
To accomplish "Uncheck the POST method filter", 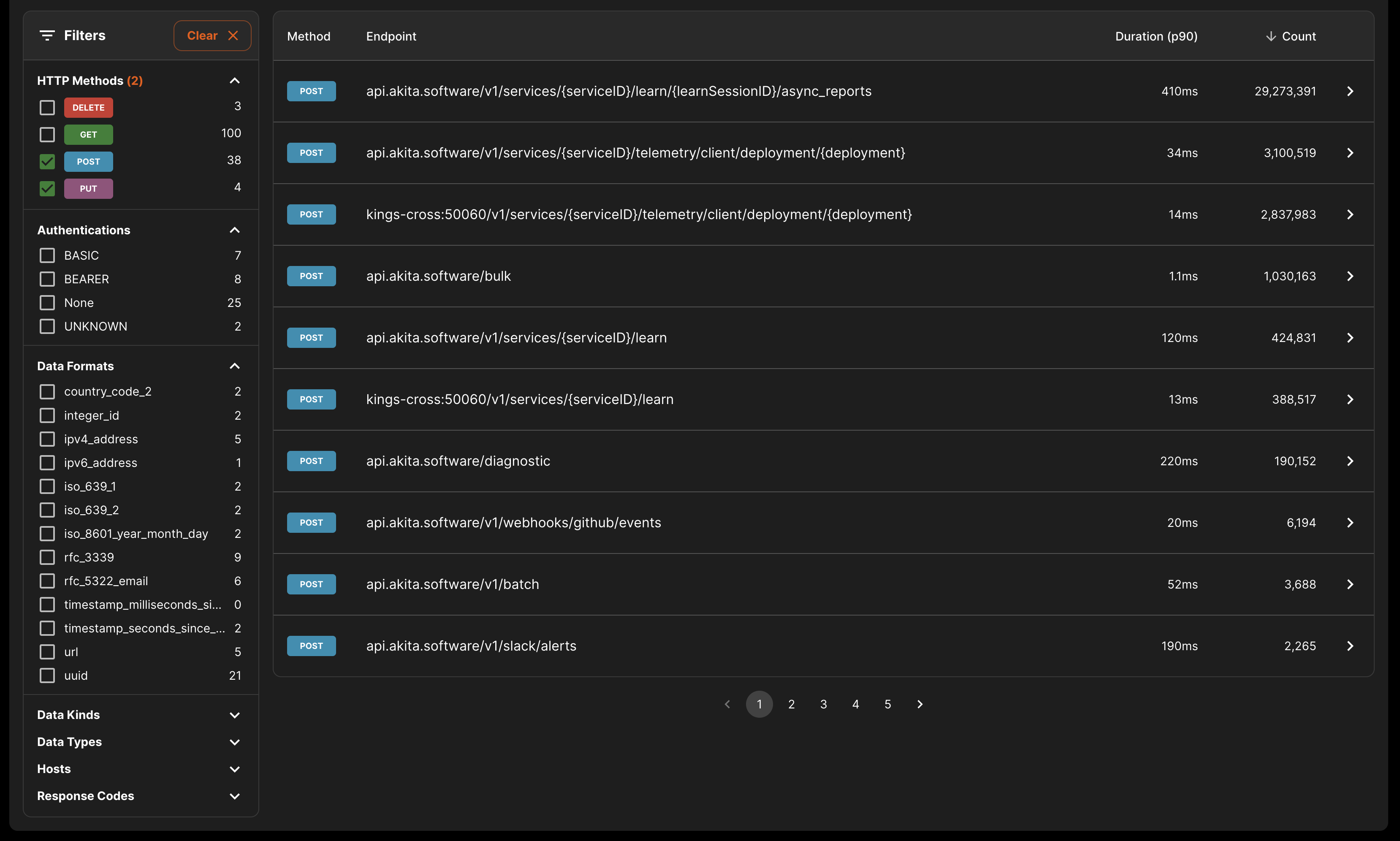I will point(48,162).
